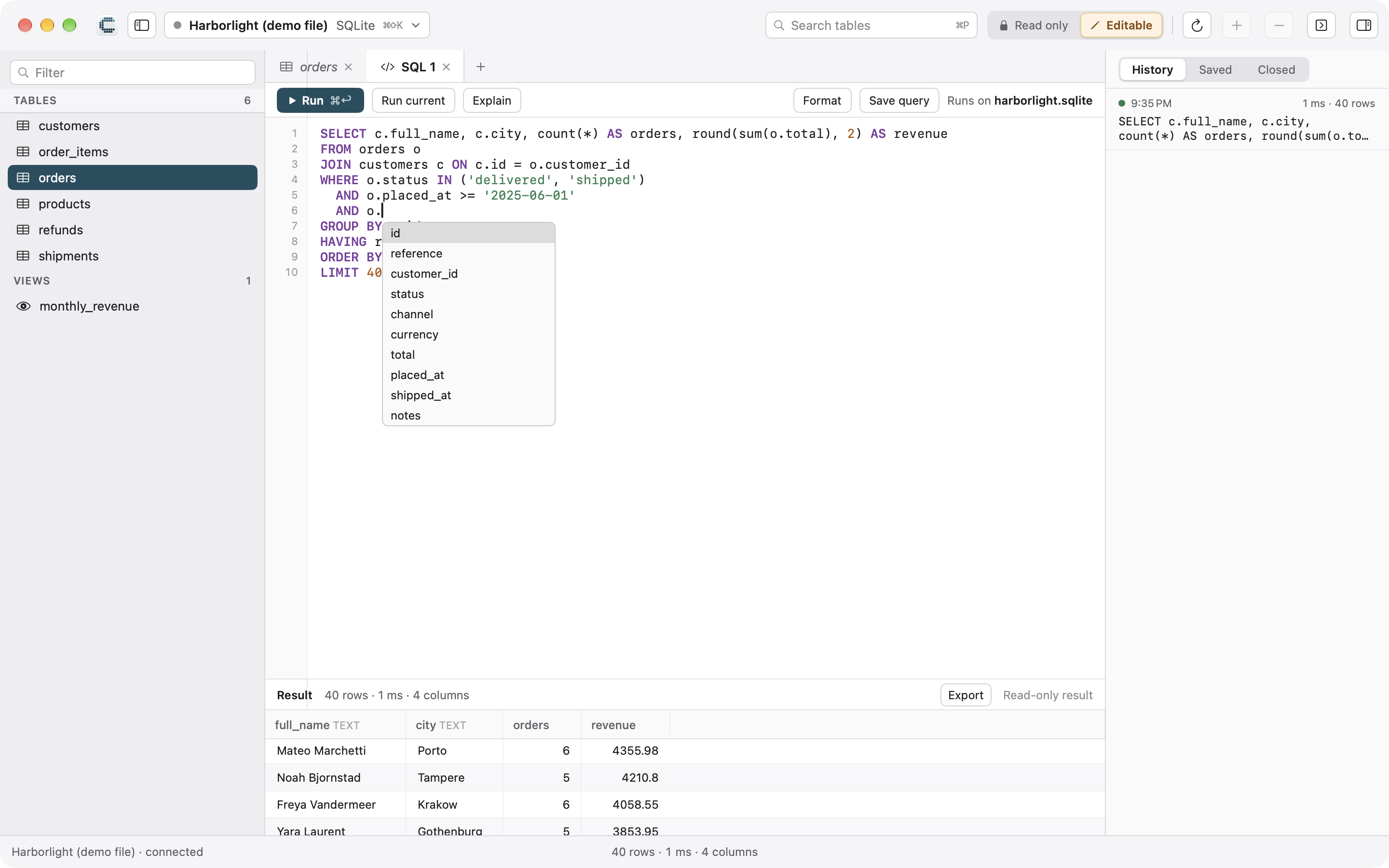Click the eye icon beside monthly_revenue
The width and height of the screenshot is (1389, 868).
23,306
